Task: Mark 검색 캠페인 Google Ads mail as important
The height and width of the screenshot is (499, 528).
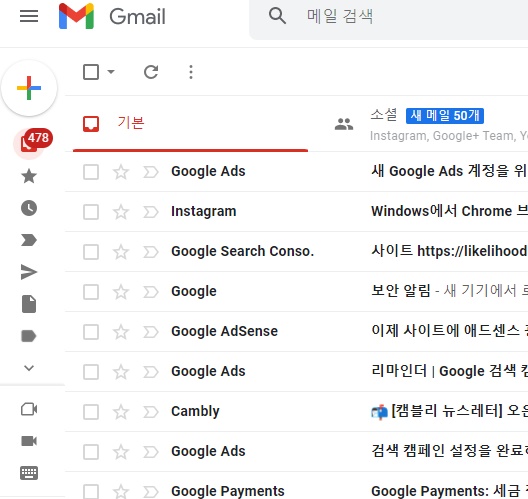Action: 151,452
